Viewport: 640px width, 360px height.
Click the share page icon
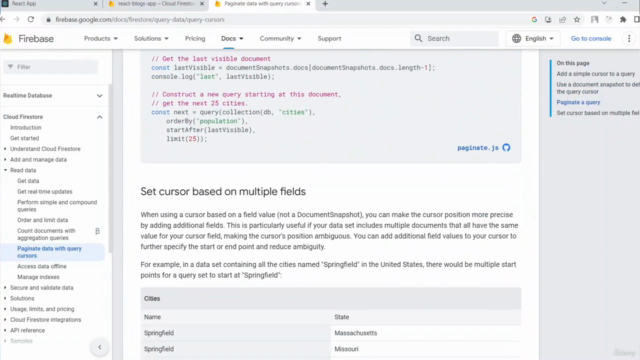pyautogui.click(x=562, y=20)
